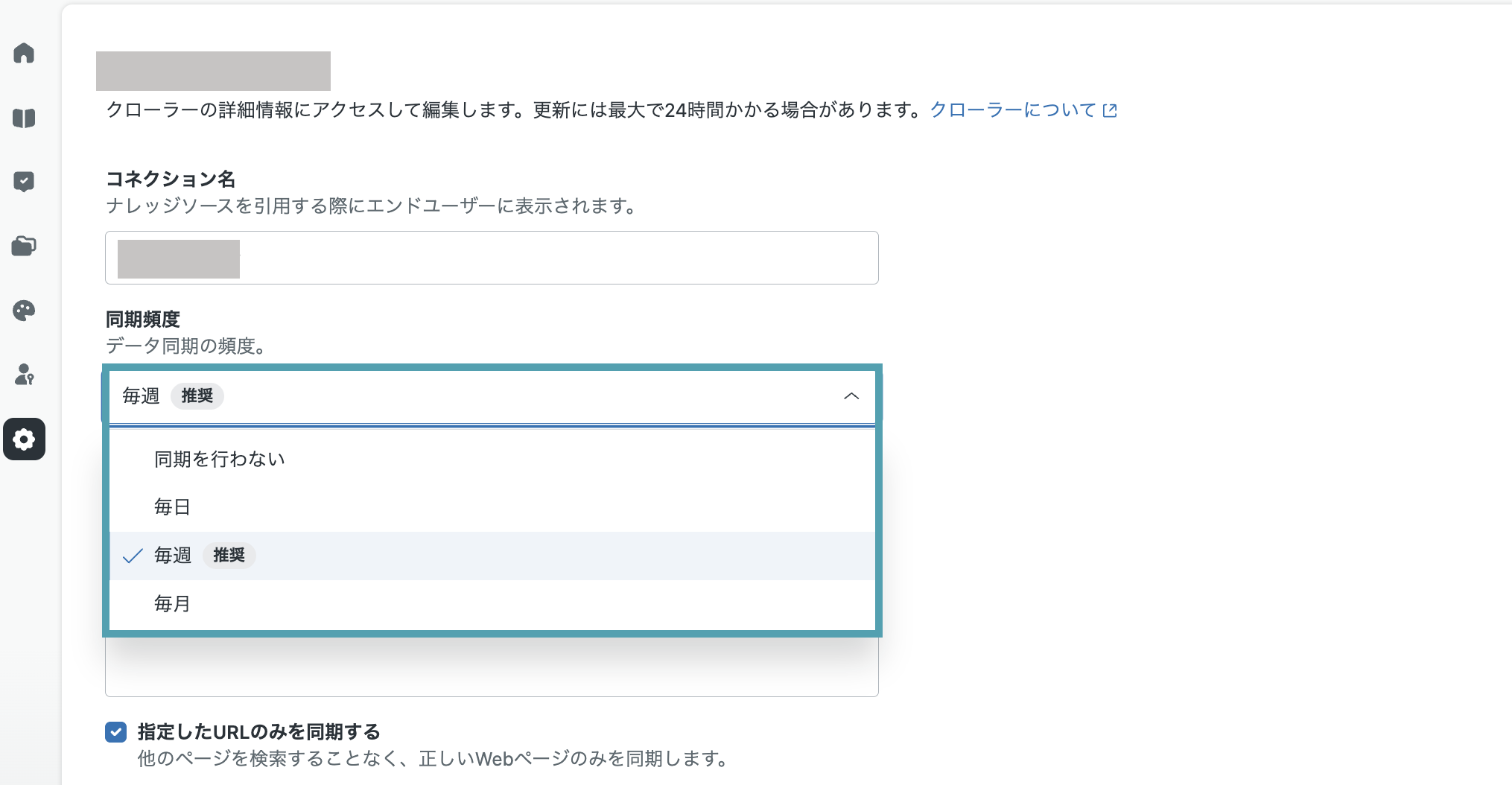Viewport: 1512px width, 785px height.
Task: Click the text area below the dropdown
Action: [492, 667]
